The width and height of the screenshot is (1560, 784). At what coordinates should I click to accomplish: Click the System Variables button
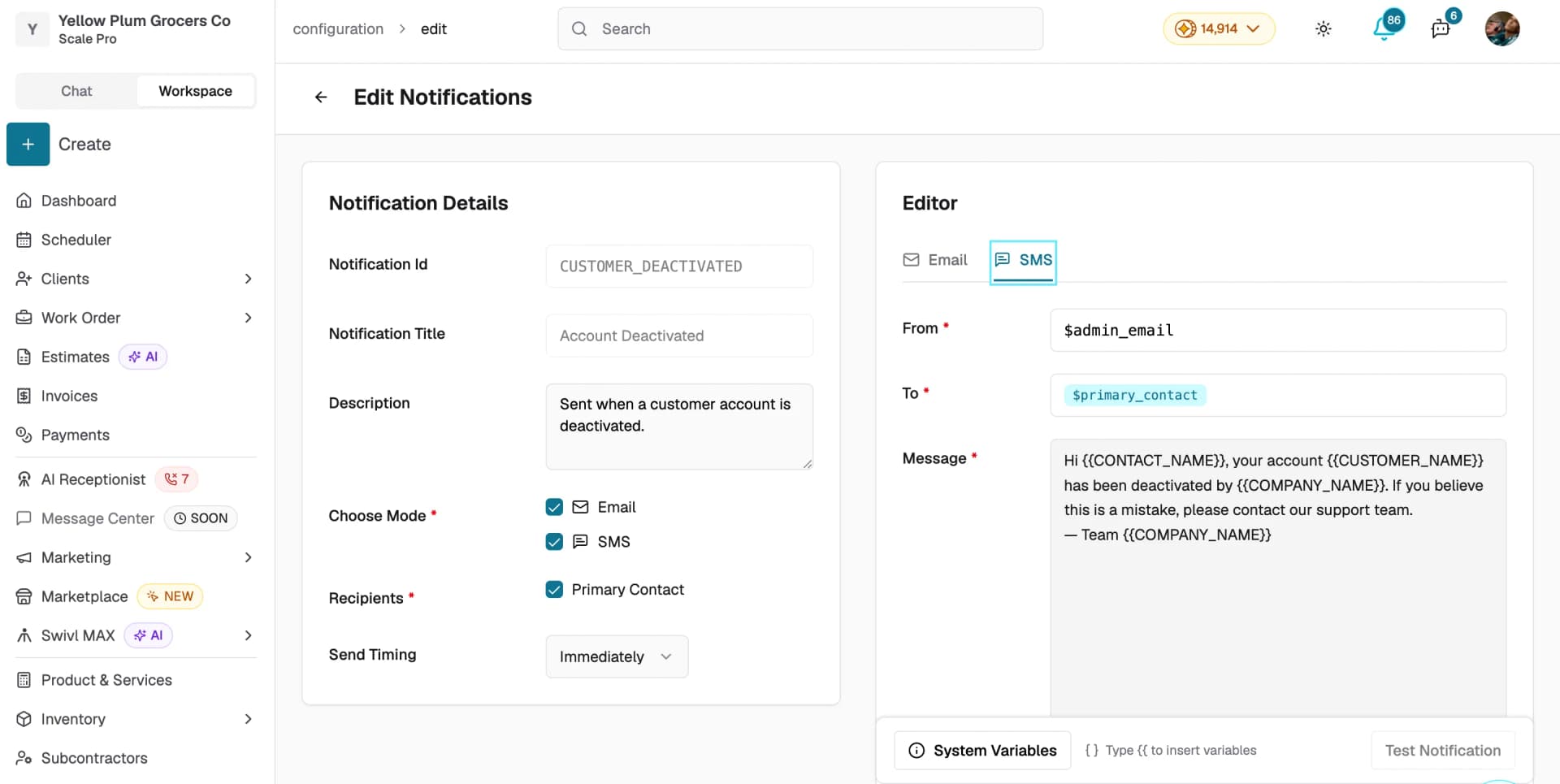pyautogui.click(x=982, y=751)
